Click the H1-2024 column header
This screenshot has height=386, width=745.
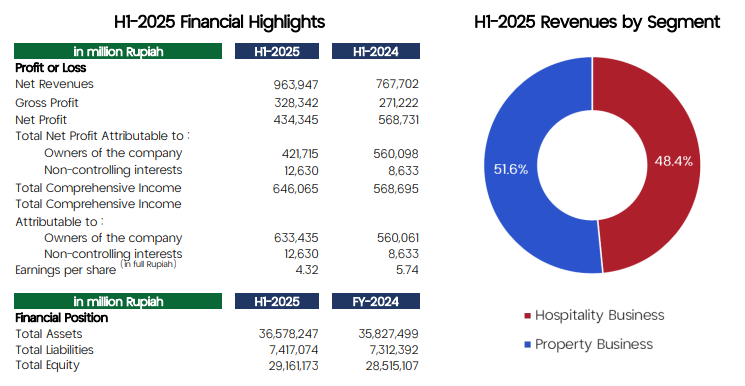(x=376, y=51)
